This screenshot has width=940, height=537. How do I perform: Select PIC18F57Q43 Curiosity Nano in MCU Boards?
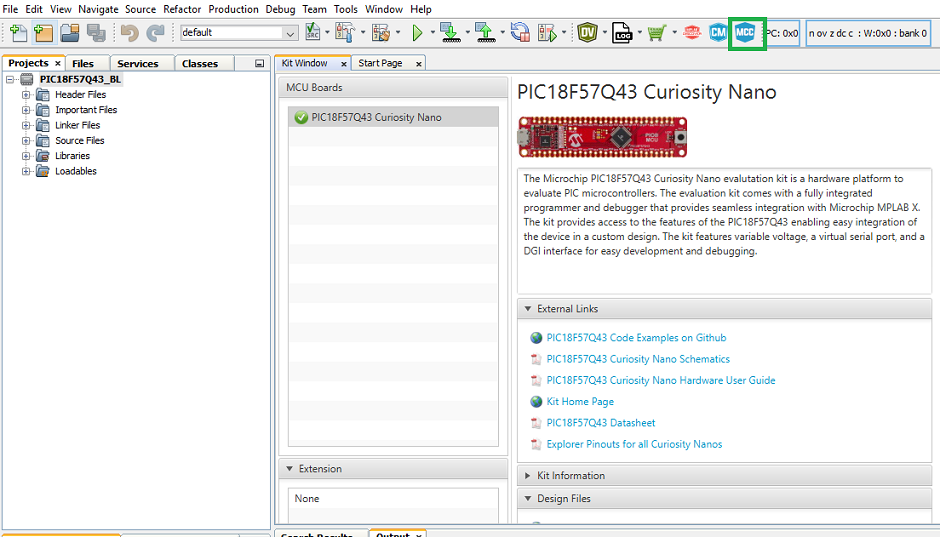(376, 117)
